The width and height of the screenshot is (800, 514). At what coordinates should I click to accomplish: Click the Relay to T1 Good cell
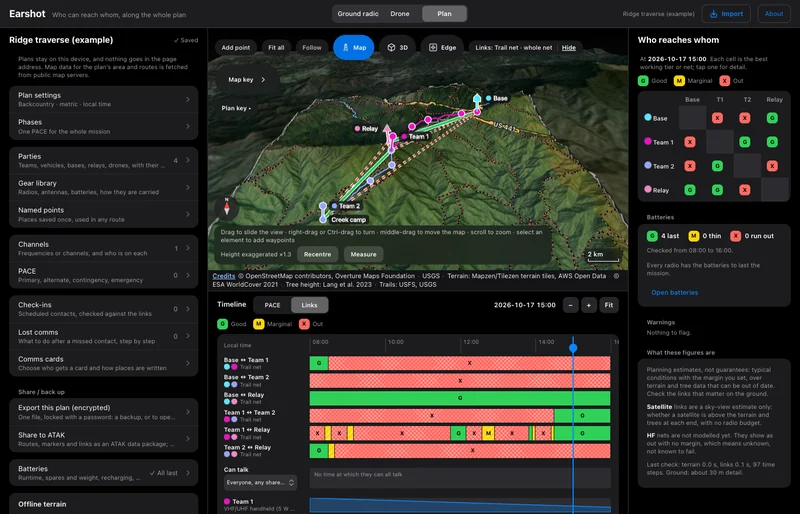point(717,190)
